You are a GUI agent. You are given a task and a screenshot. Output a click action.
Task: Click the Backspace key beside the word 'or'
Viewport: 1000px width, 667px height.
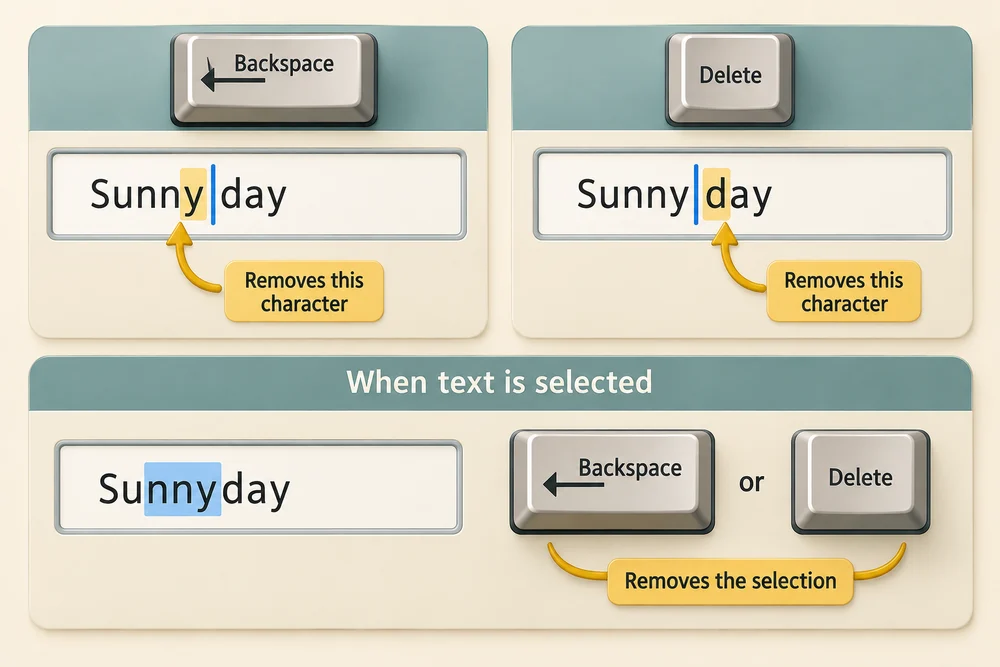612,481
